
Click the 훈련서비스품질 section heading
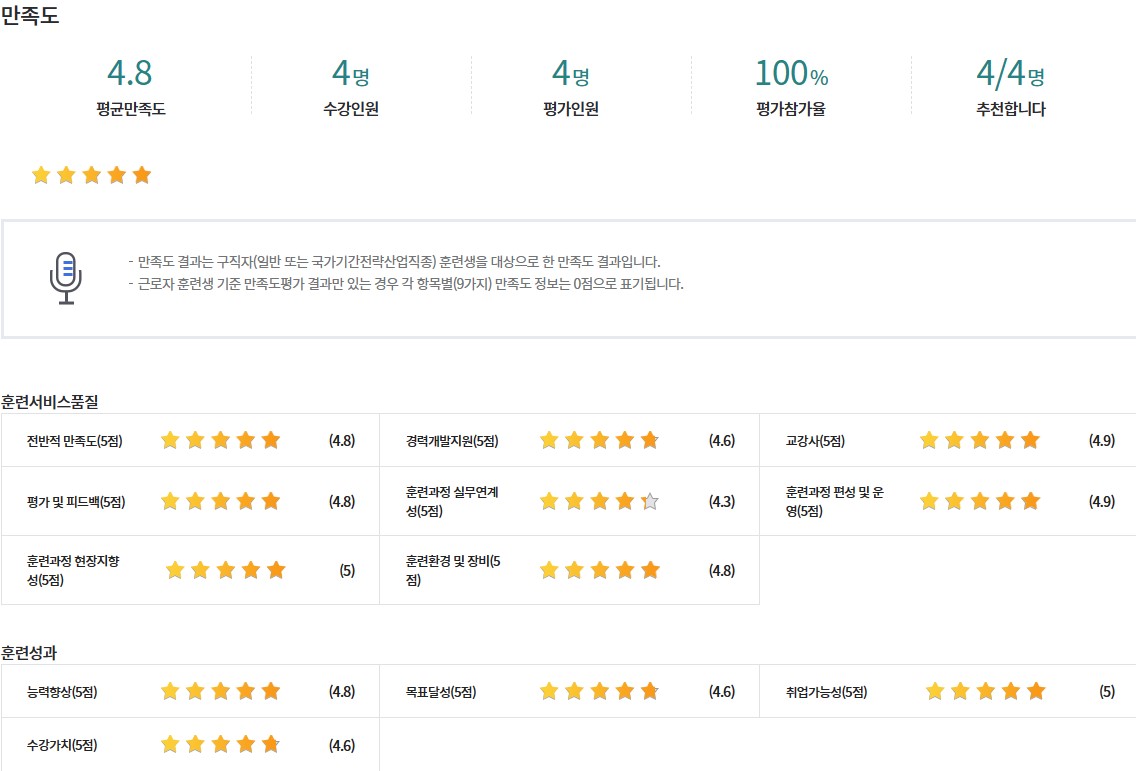click(49, 402)
